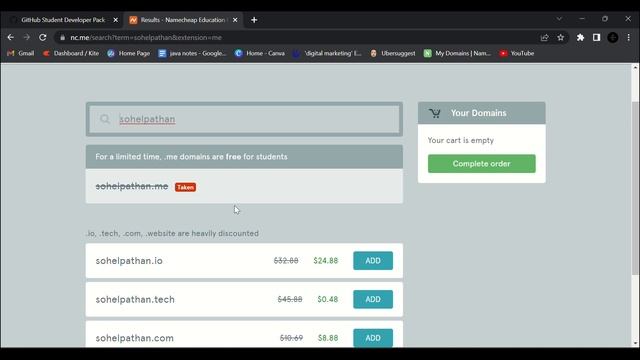
Task: Click the scrollbar up arrow
Action: pyautogui.click(x=635, y=67)
